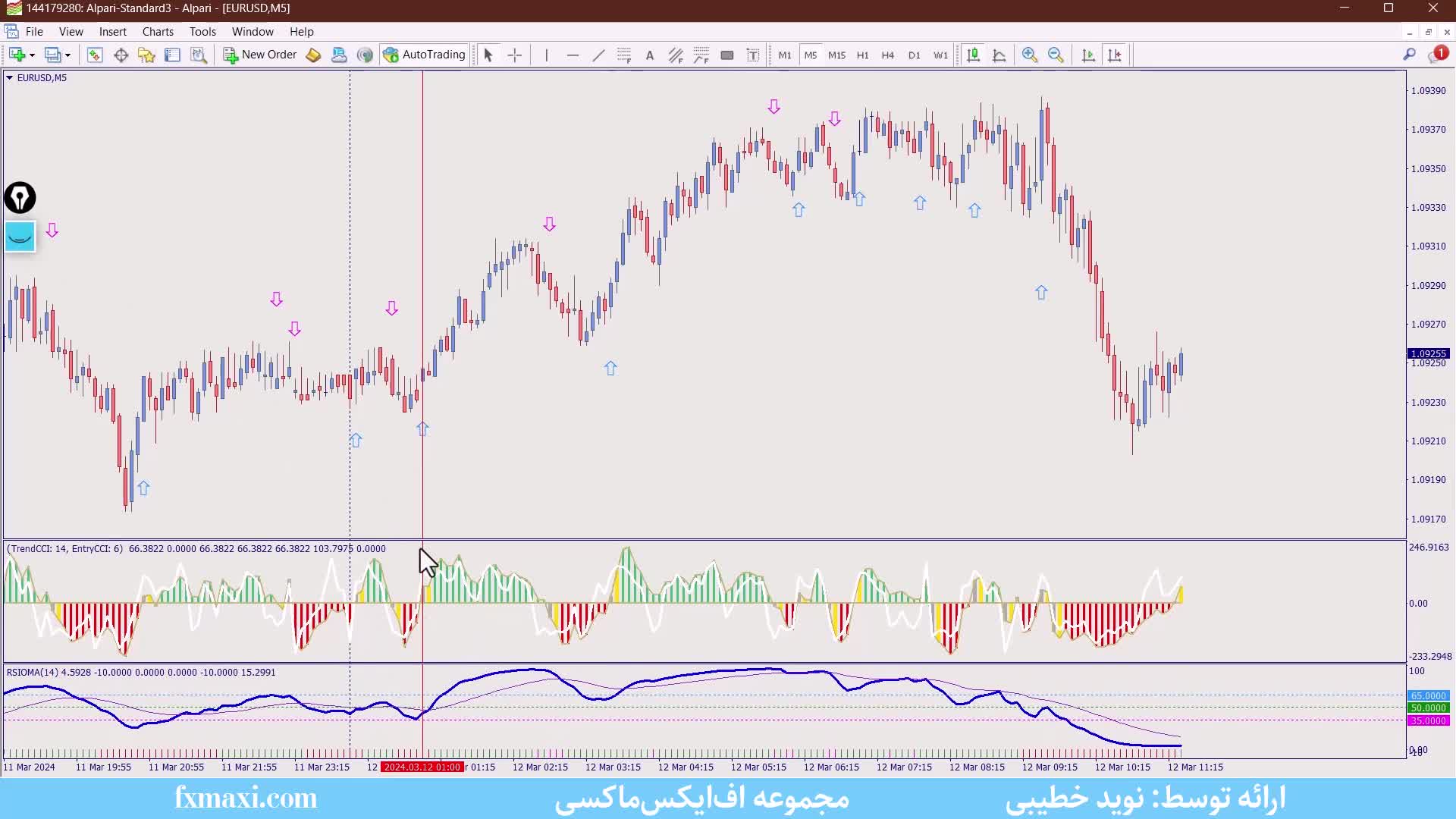Expand the profiles dropdown arrow
The image size is (1456, 819).
point(67,55)
